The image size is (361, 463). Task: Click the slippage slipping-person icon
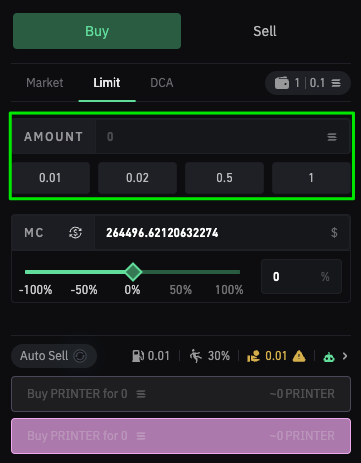point(196,356)
